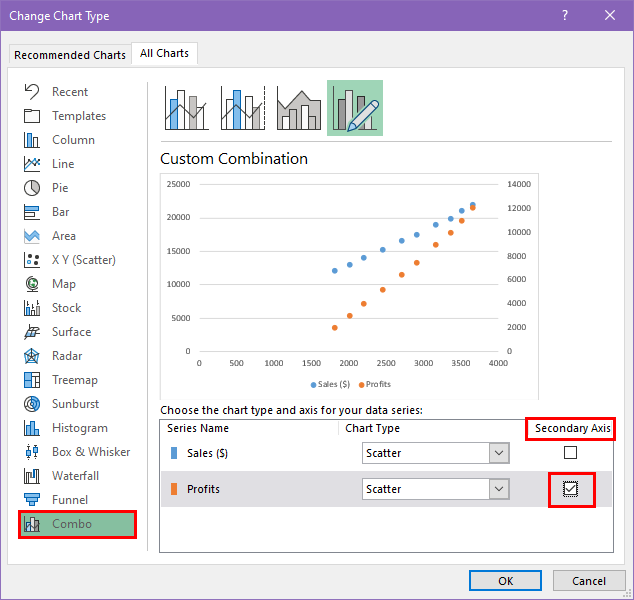The height and width of the screenshot is (600, 634).
Task: Select the Custom Combination pencil subtype
Action: (355, 108)
